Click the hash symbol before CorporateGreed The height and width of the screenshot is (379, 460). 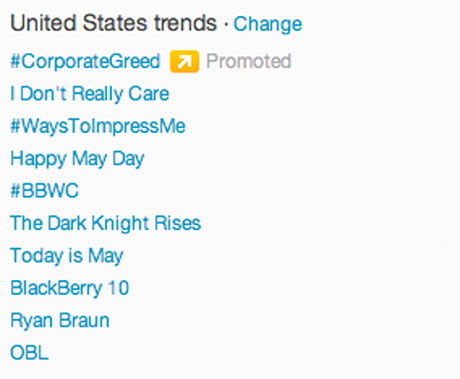16,62
